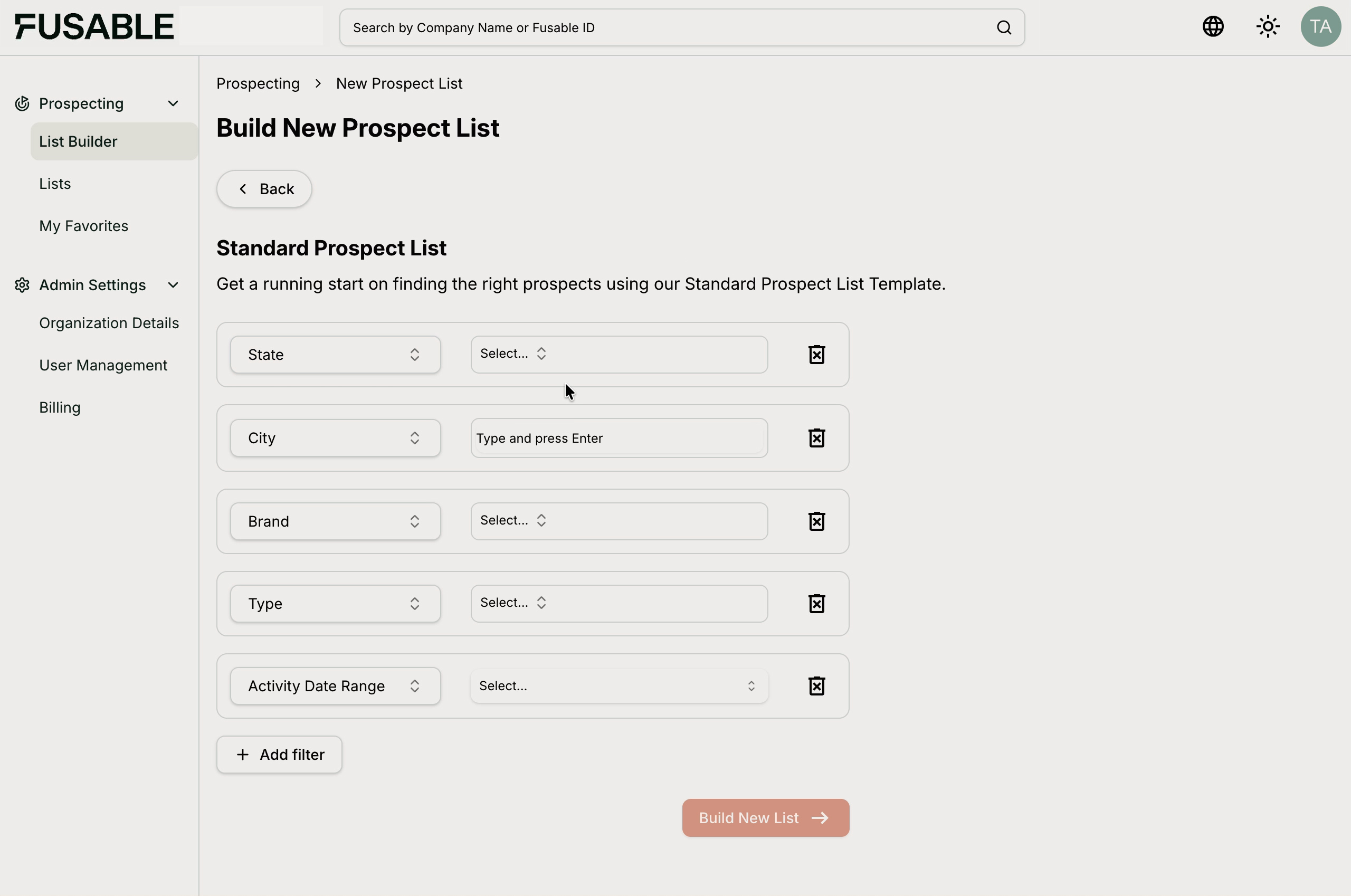Go to Lists in sidebar
The width and height of the screenshot is (1351, 896).
(x=55, y=184)
